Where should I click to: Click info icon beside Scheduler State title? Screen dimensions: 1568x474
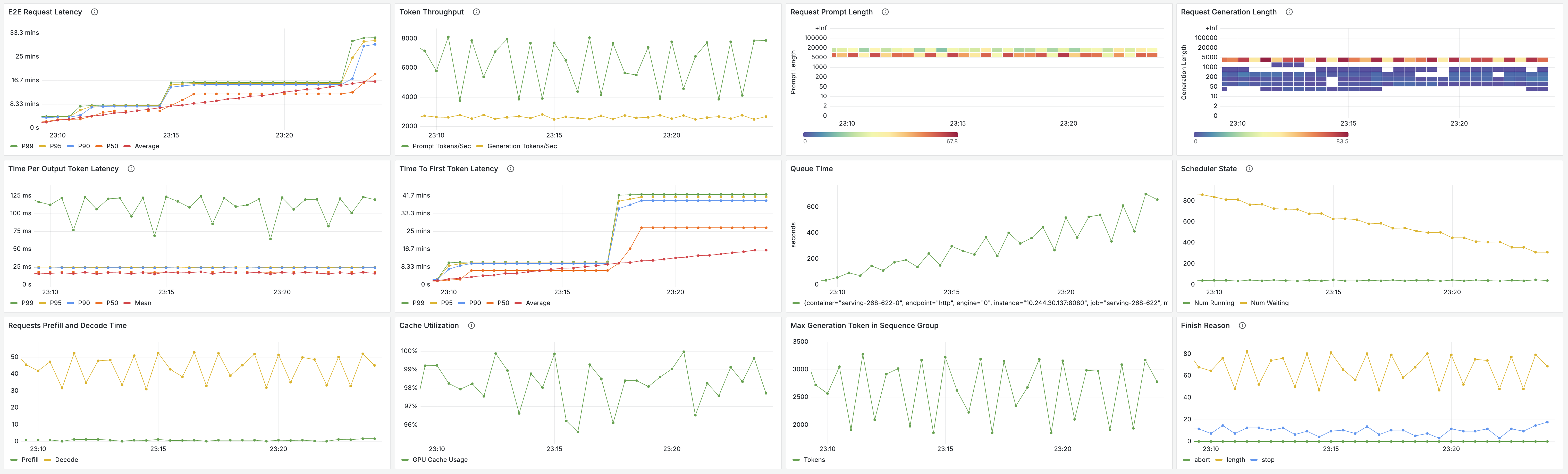point(1249,169)
